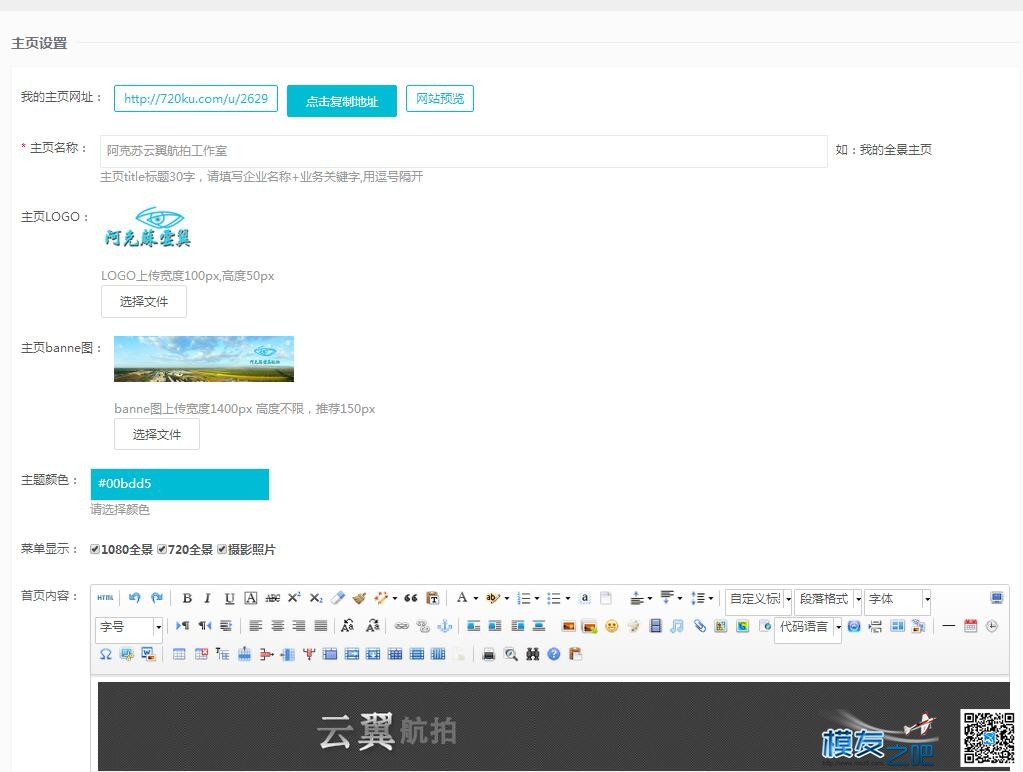
Task: Click the 点击复制地址 button
Action: tap(342, 101)
